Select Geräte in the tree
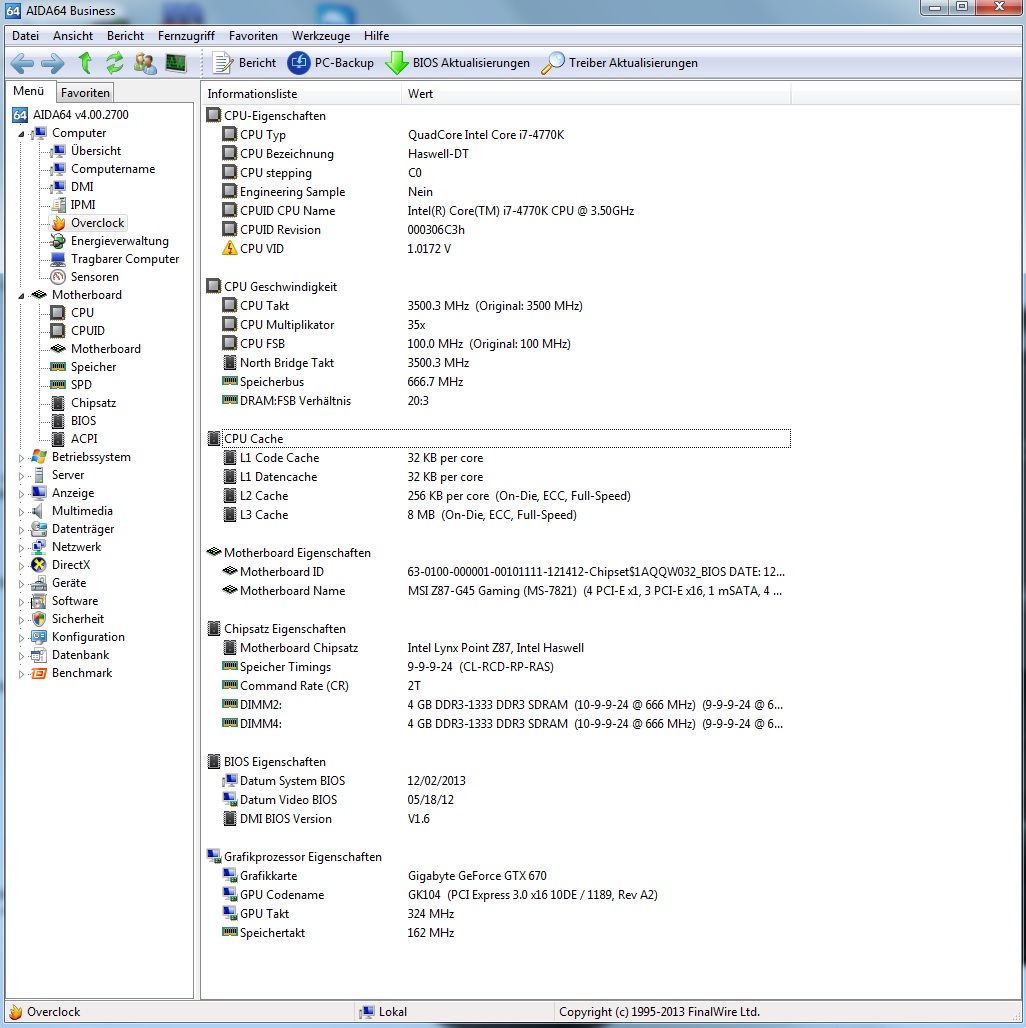The width and height of the screenshot is (1026, 1028). (69, 583)
